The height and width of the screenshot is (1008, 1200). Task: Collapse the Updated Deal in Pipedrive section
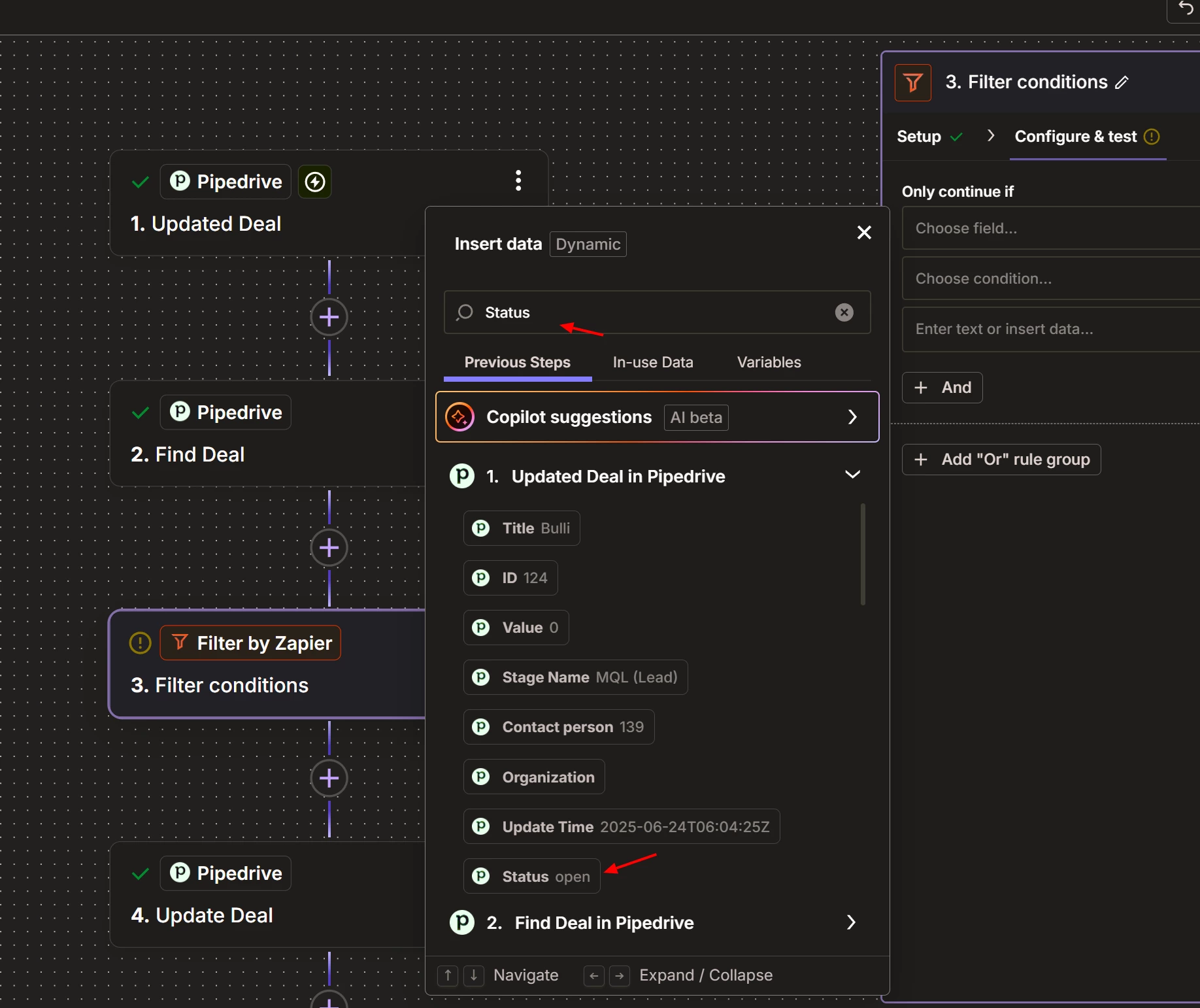pos(852,475)
